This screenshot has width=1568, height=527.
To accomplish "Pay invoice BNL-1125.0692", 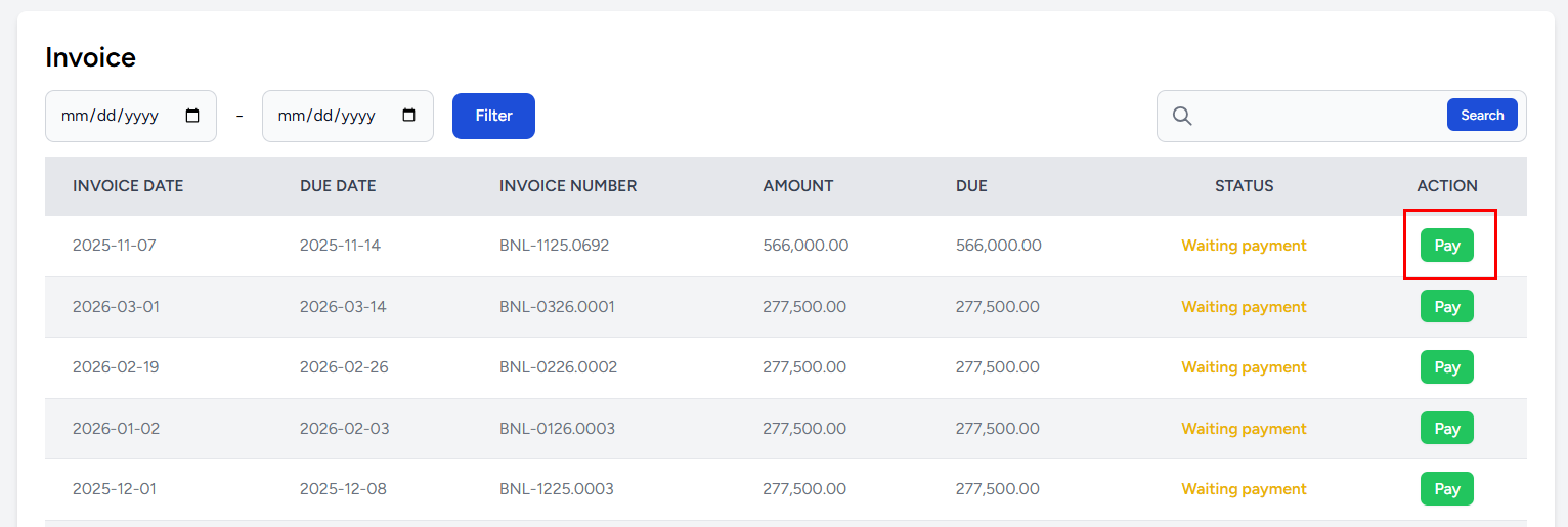I will pyautogui.click(x=1447, y=245).
